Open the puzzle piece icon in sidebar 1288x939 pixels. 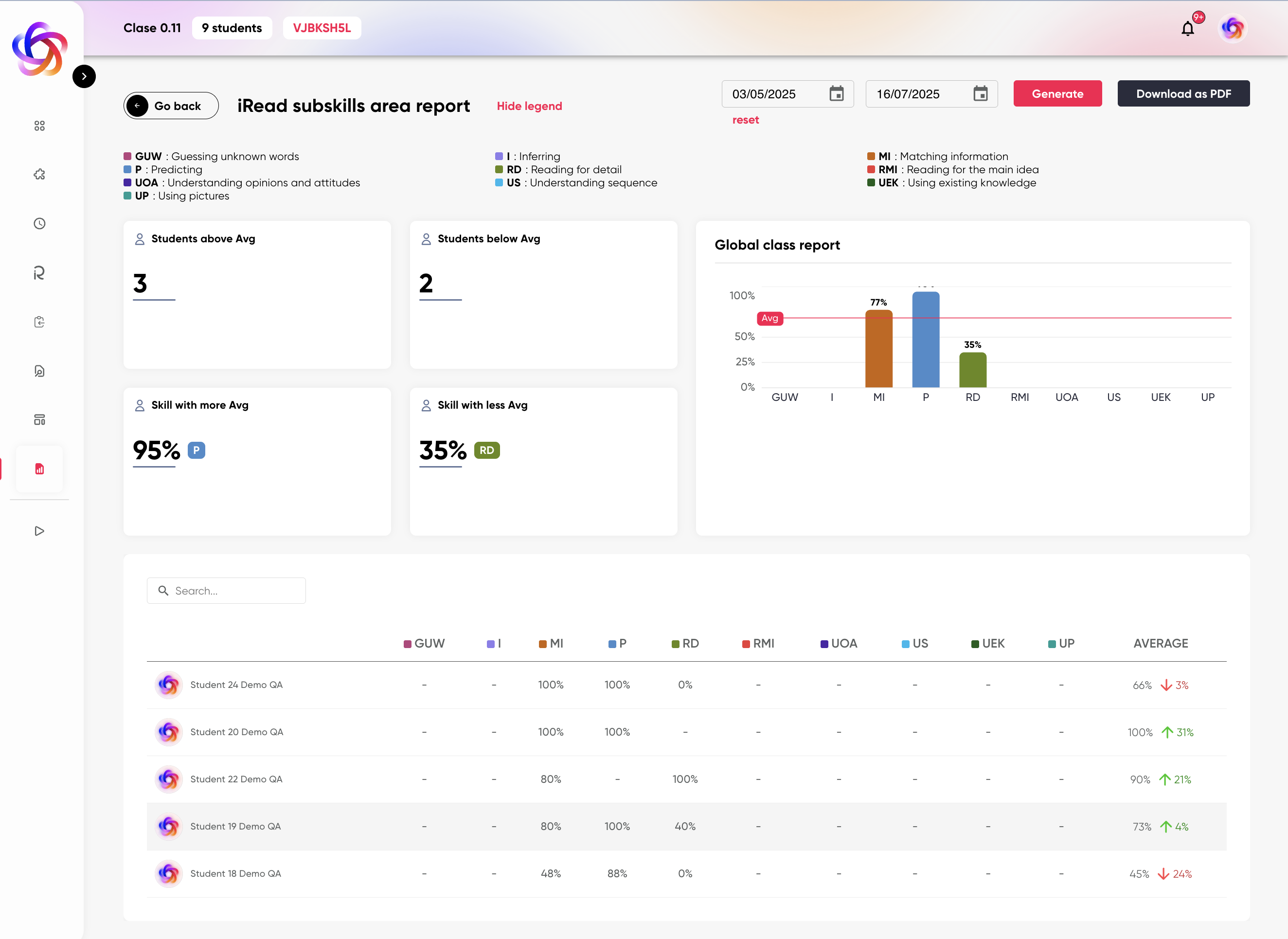click(39, 175)
